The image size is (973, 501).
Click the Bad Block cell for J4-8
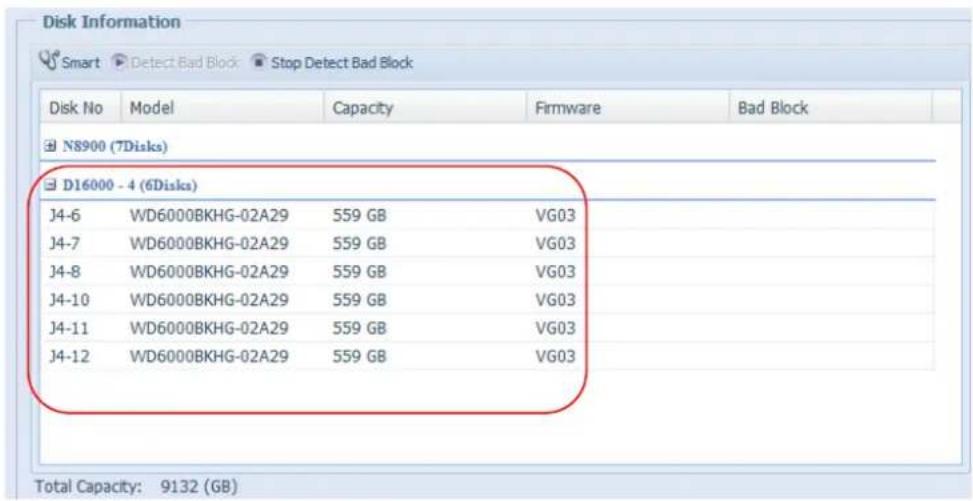click(830, 271)
